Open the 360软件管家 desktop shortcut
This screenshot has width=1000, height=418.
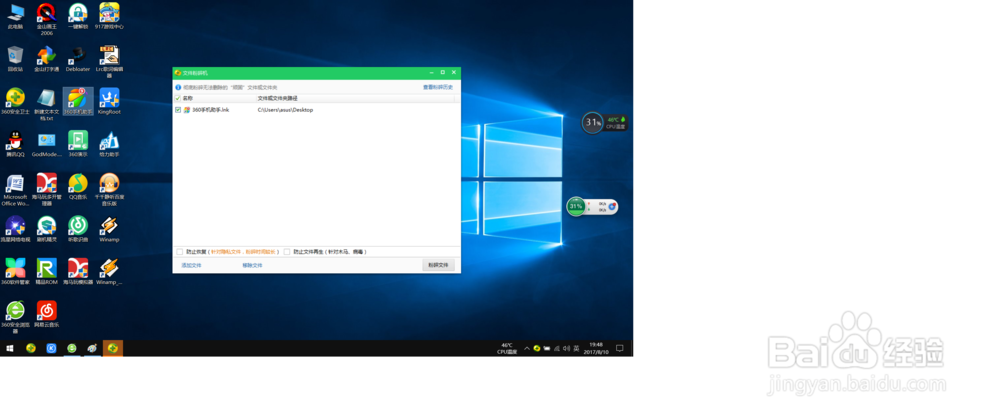point(15,271)
